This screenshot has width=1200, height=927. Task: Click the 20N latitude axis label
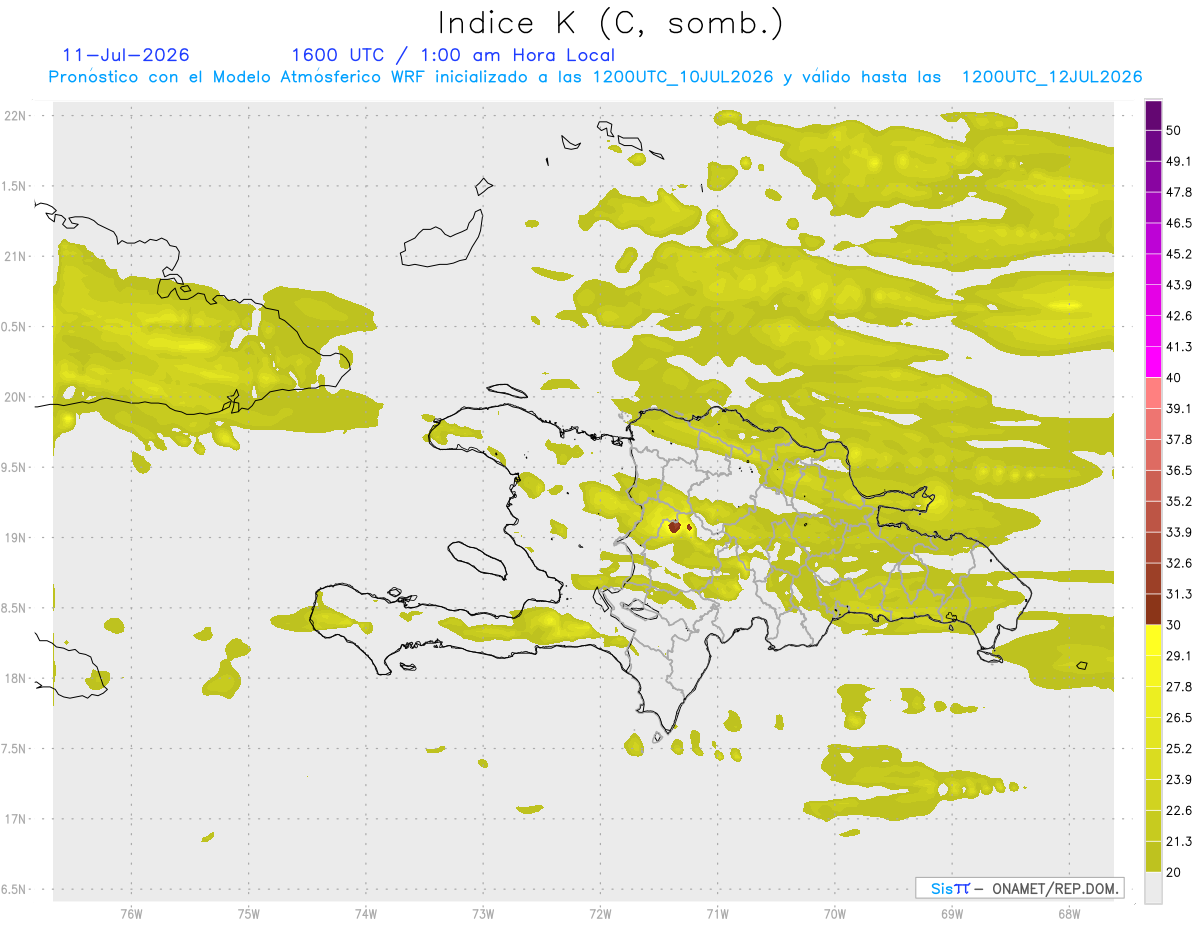point(16,397)
